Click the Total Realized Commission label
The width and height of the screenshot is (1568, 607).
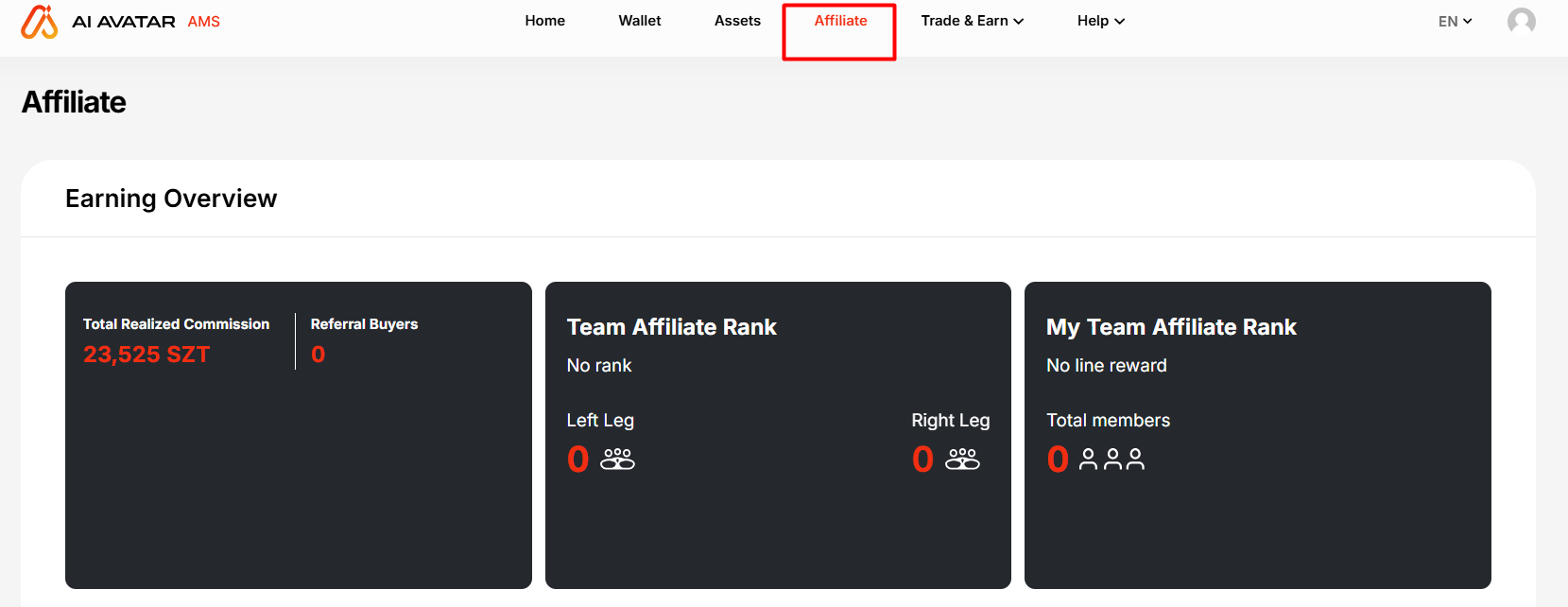point(176,324)
